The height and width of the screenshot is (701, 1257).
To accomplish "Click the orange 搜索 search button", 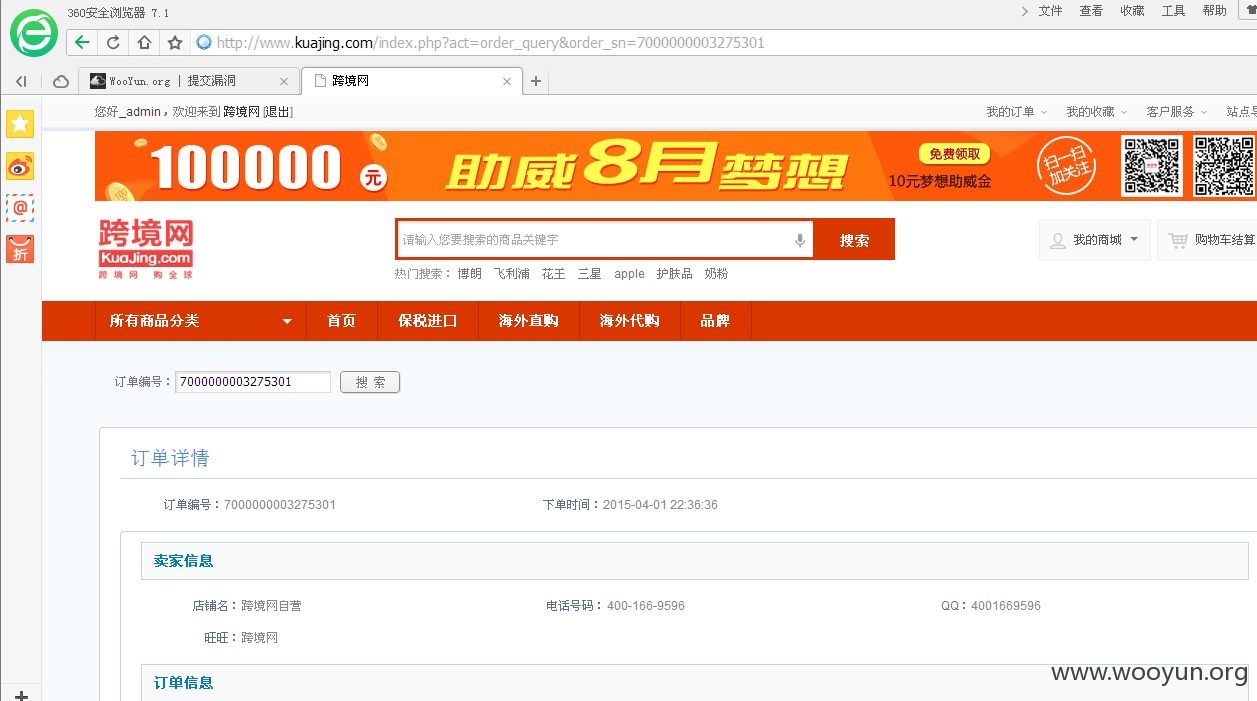I will pos(854,240).
